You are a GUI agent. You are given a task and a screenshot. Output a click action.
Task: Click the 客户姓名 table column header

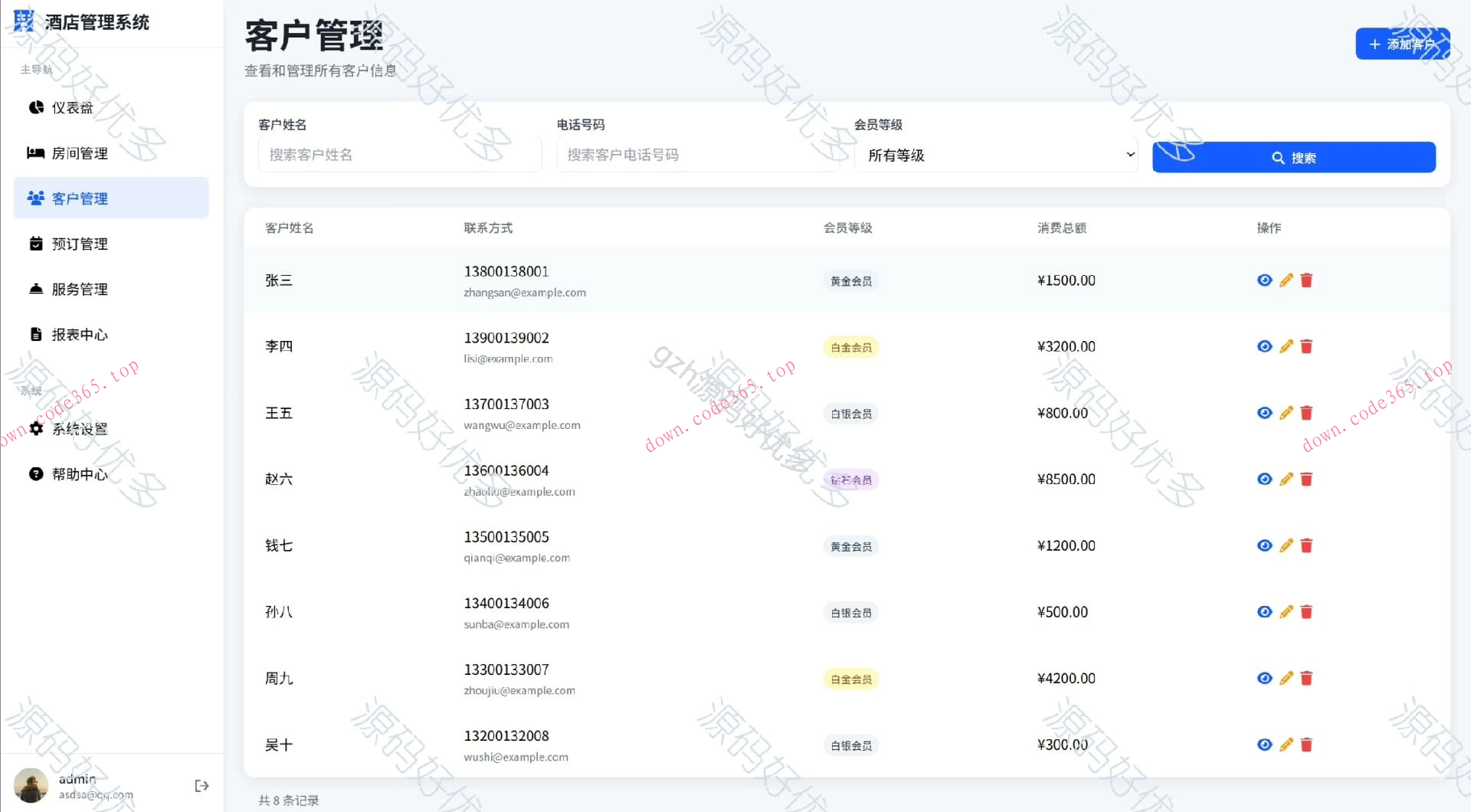pyautogui.click(x=289, y=228)
